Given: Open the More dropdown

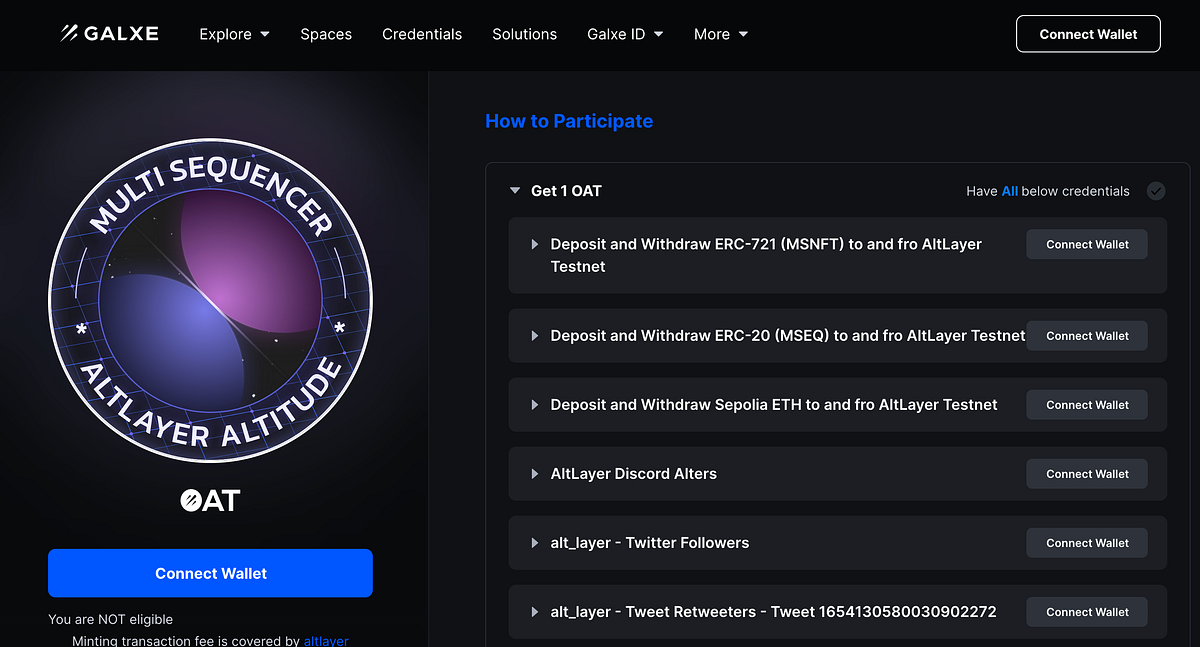Looking at the screenshot, I should 719,34.
